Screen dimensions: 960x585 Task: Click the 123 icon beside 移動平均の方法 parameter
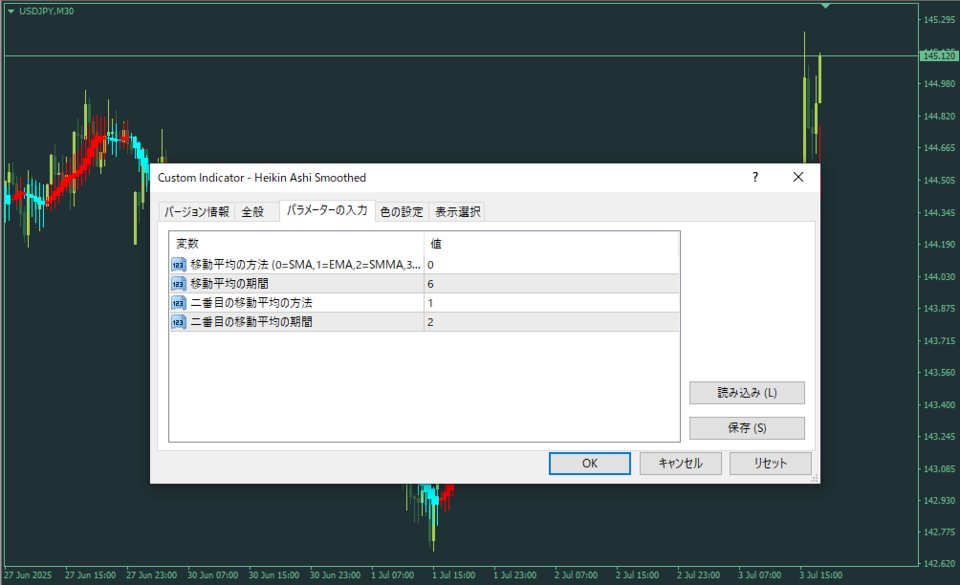(178, 265)
